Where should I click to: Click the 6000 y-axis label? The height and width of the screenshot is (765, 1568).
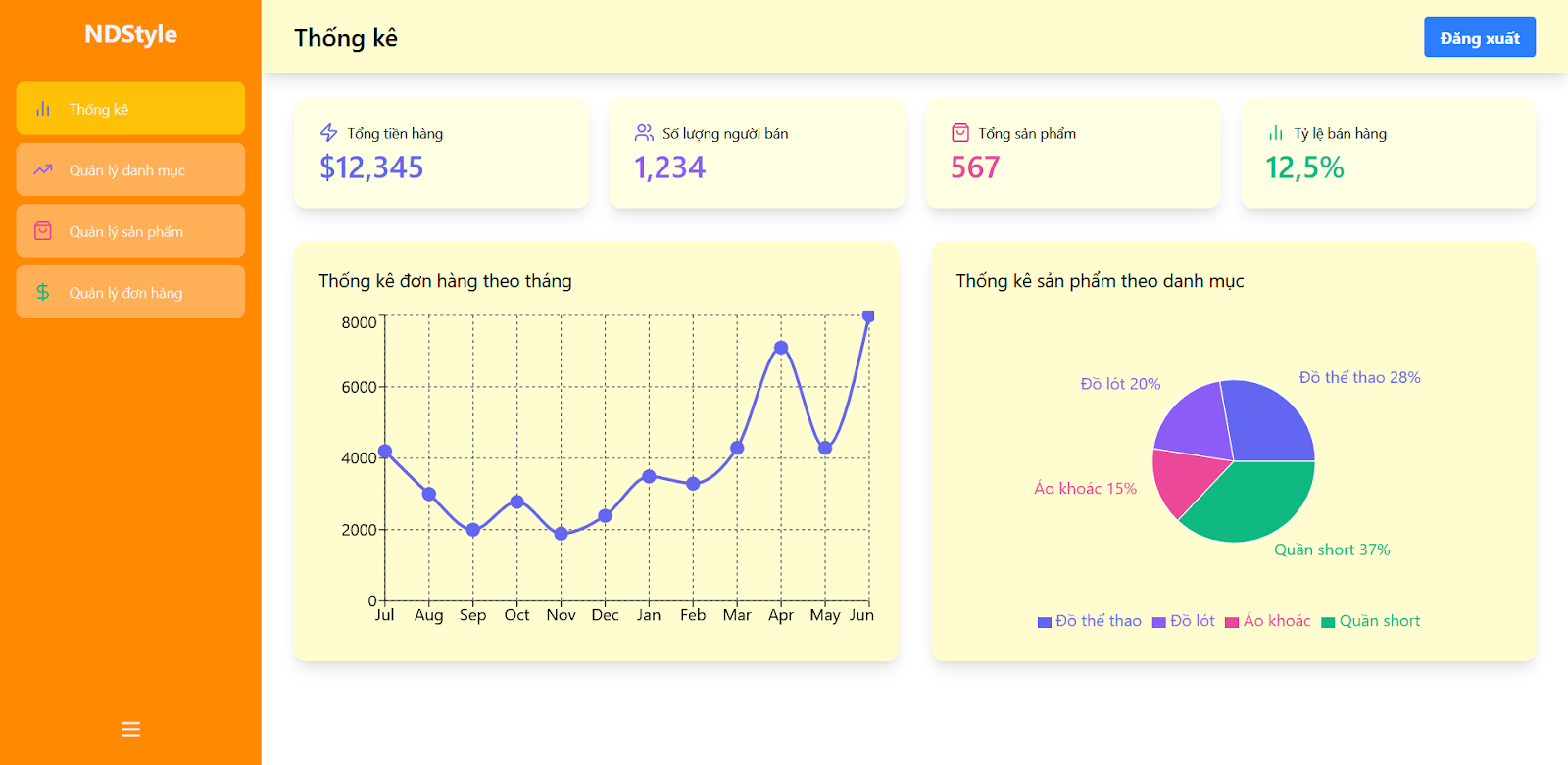(x=359, y=387)
